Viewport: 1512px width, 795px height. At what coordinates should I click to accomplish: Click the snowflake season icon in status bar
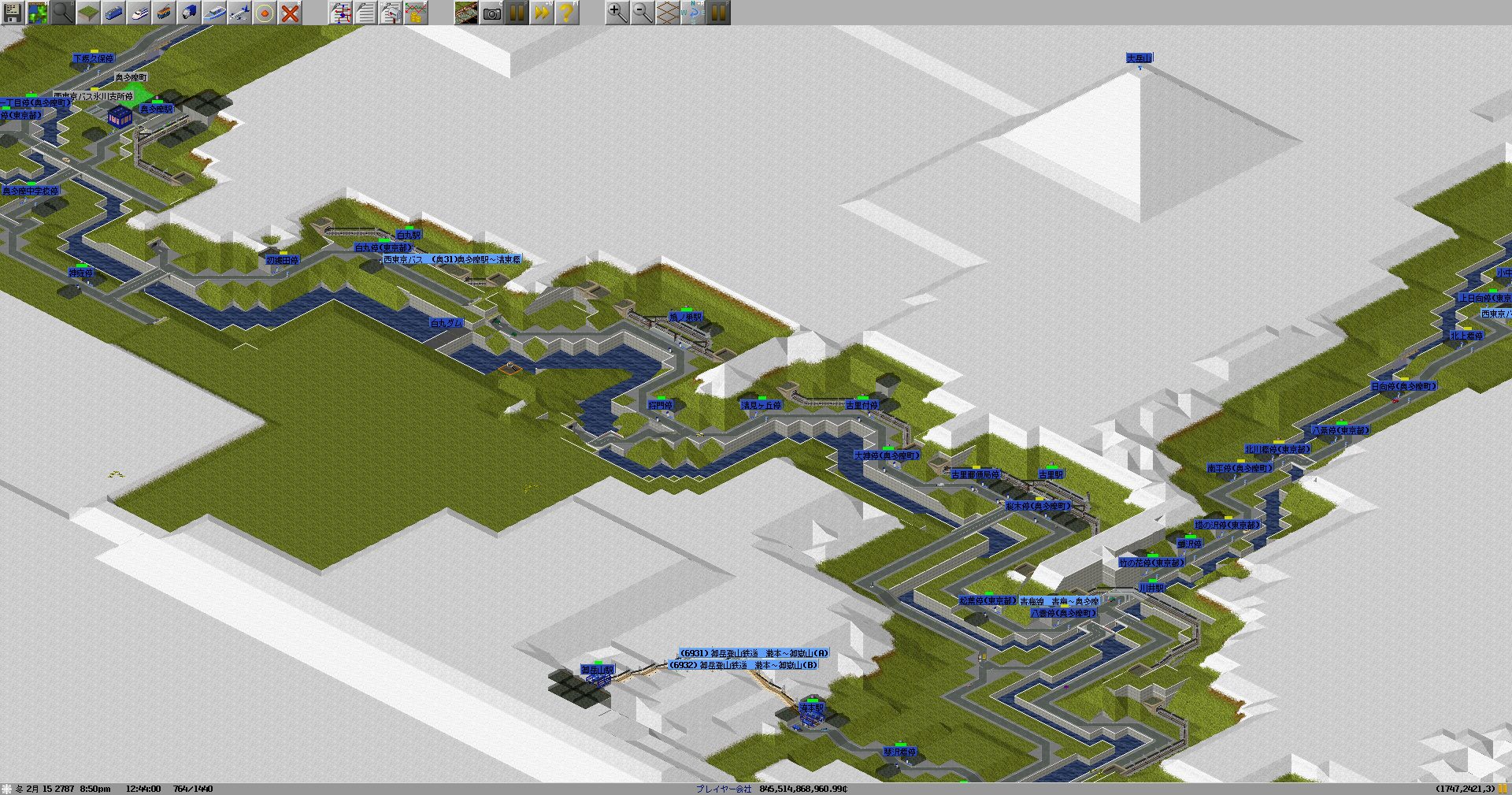pos(7,789)
